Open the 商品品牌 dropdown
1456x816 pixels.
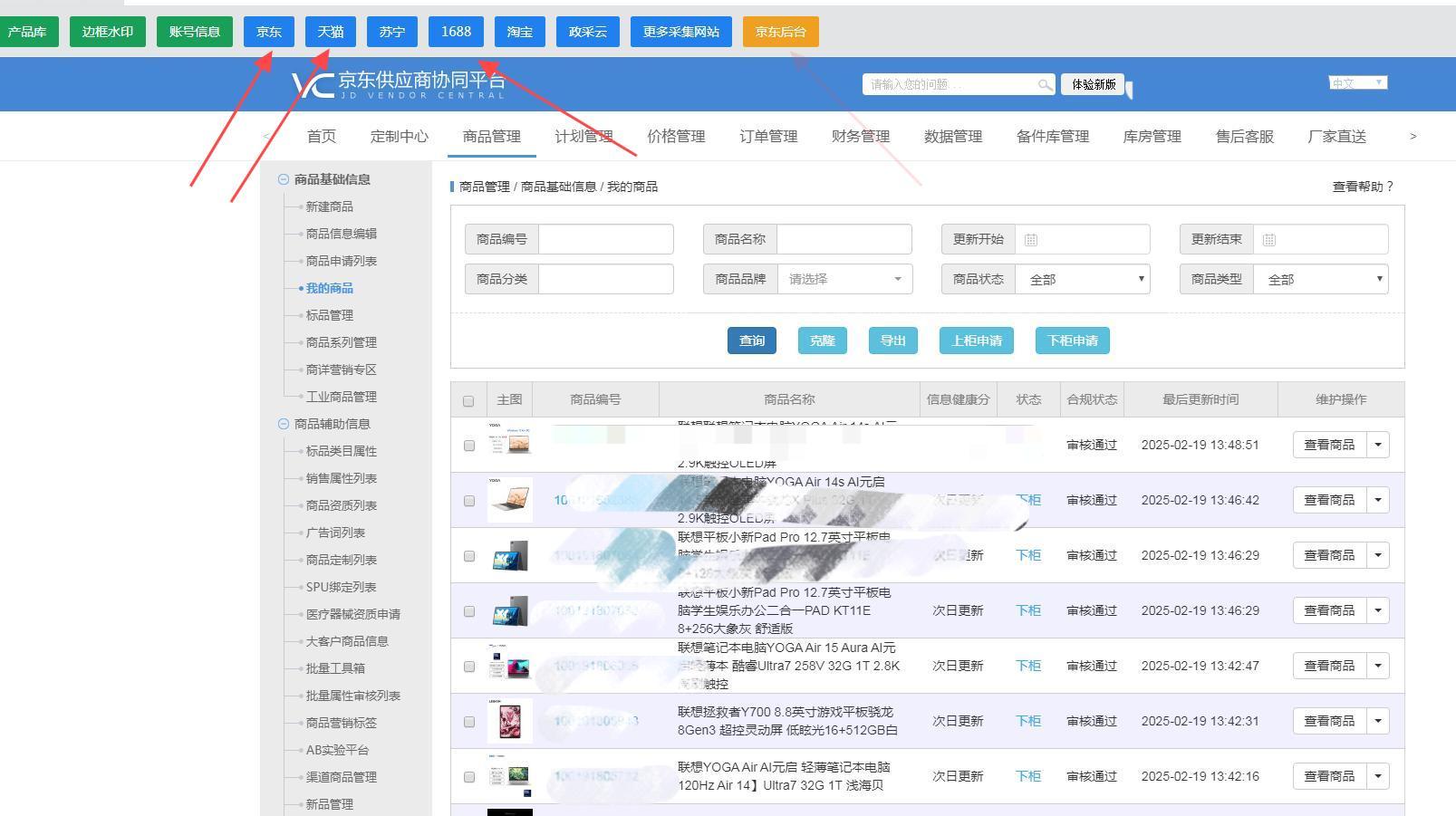(x=844, y=279)
